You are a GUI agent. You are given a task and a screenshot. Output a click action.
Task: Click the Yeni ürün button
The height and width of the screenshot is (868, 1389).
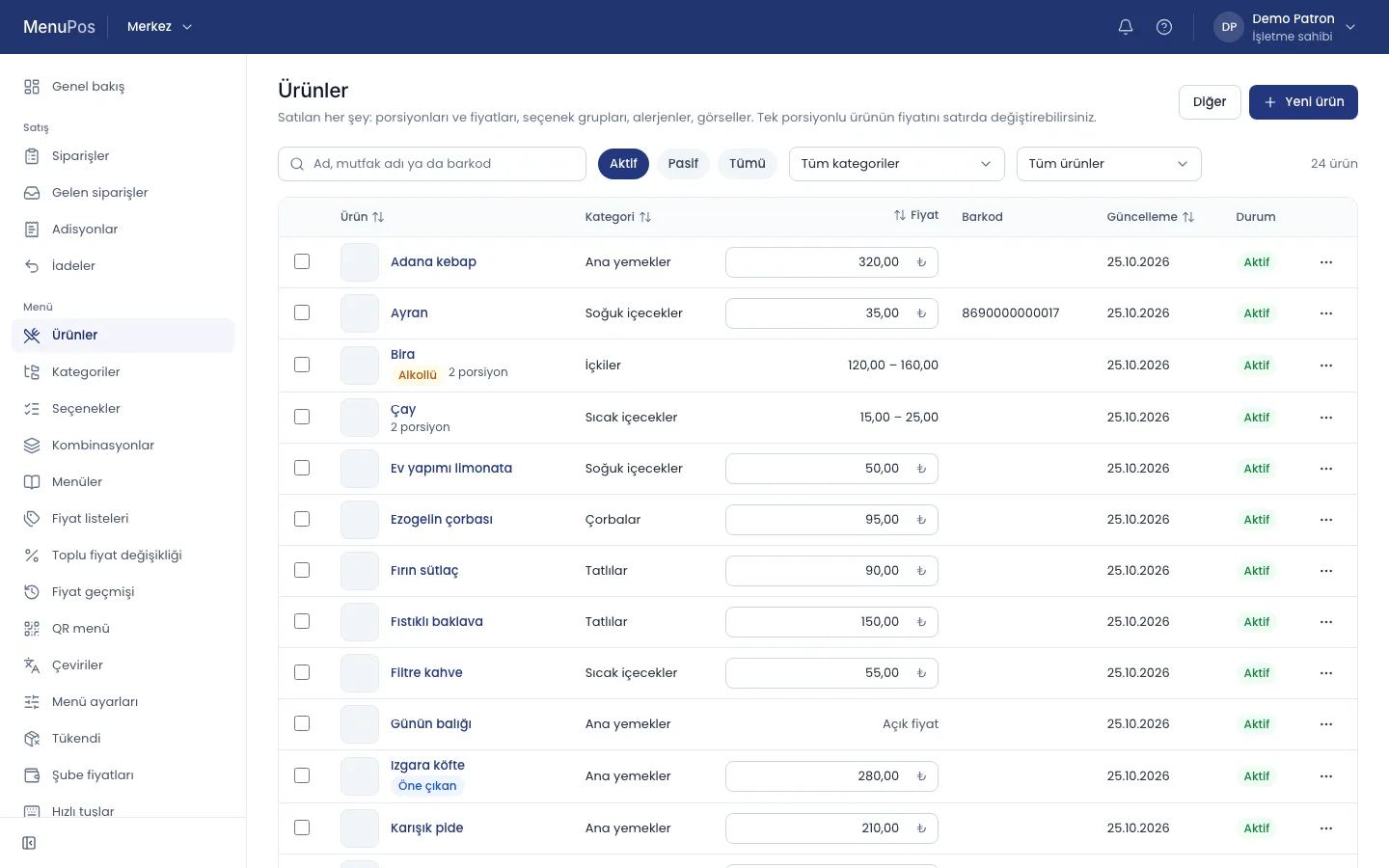coord(1303,102)
